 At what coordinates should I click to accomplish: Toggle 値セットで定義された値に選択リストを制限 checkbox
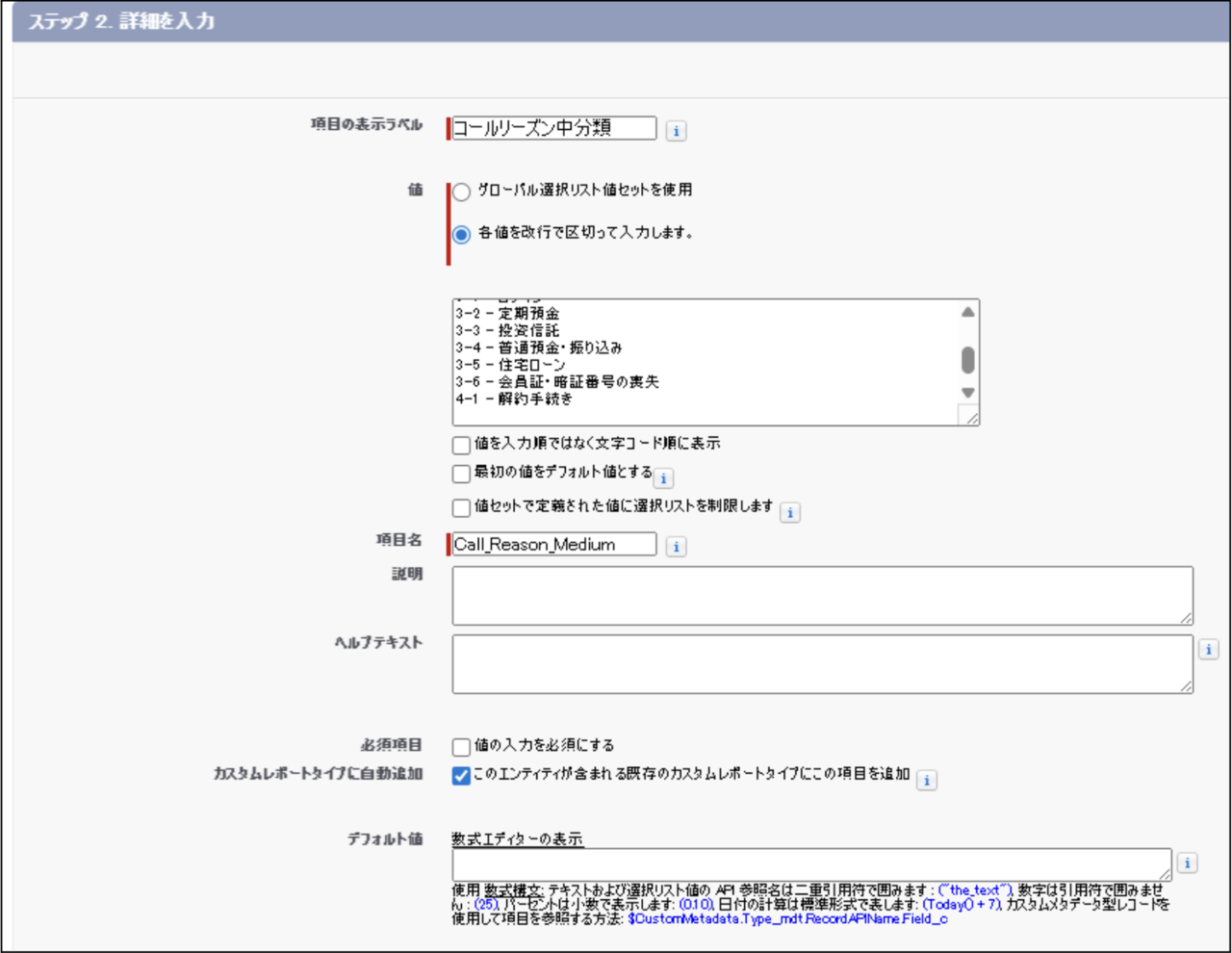pos(461,507)
